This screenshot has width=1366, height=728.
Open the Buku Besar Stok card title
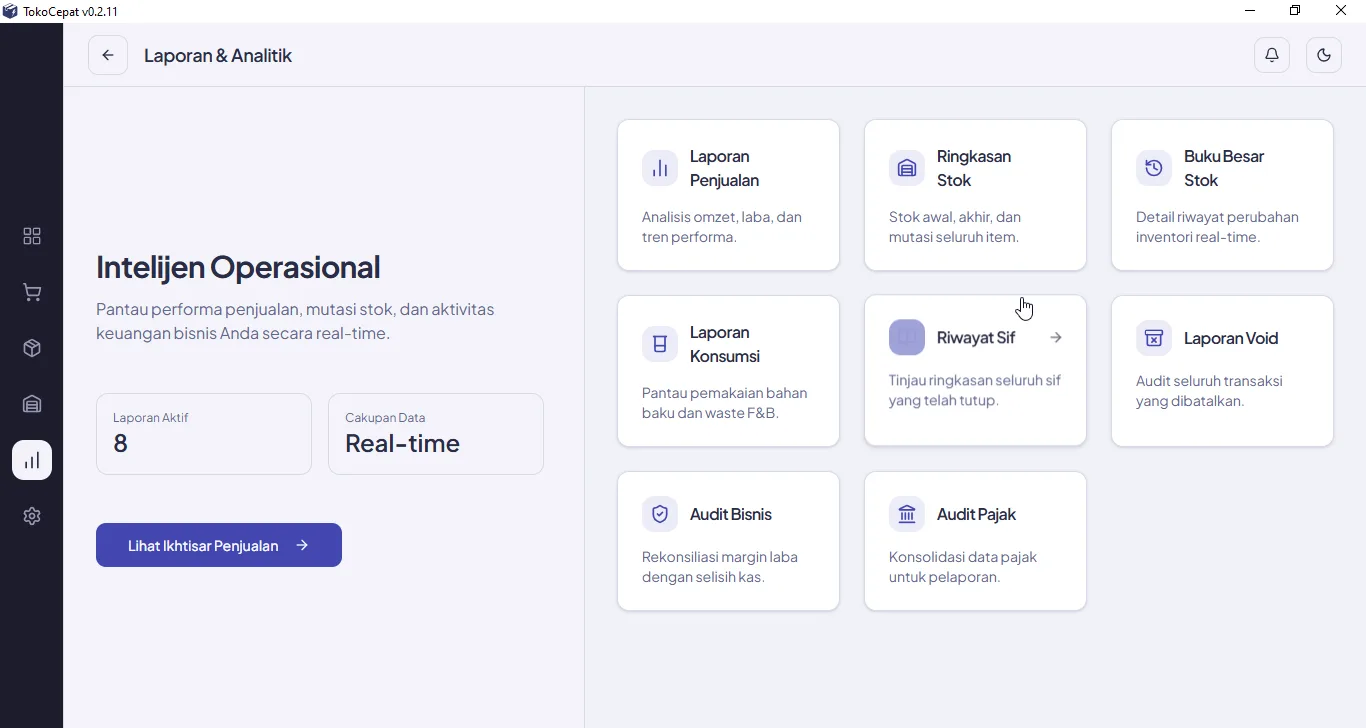pos(1224,168)
